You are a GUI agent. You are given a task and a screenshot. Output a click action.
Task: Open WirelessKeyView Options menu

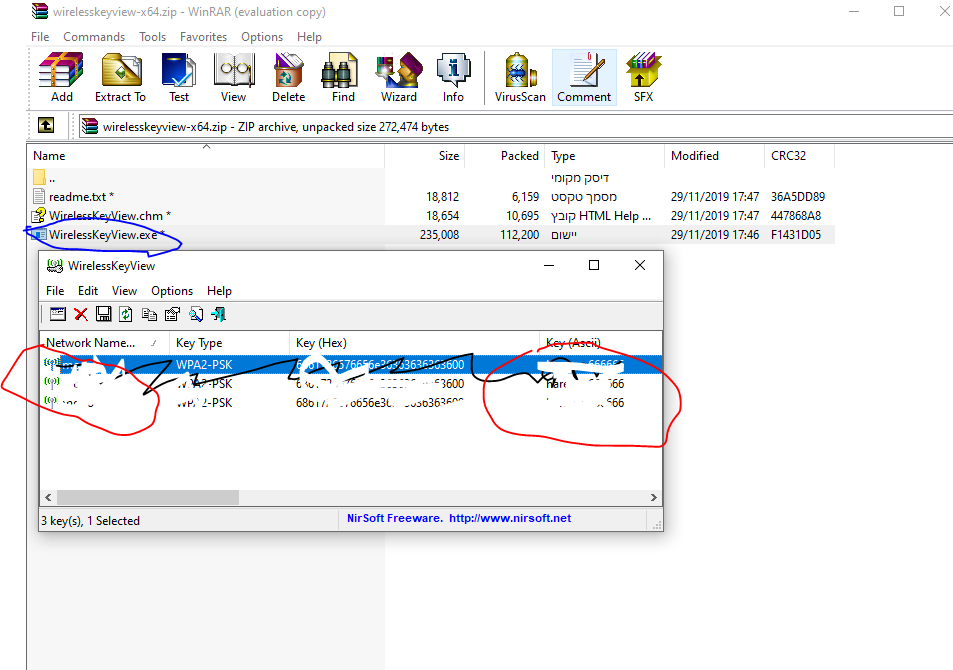point(172,291)
